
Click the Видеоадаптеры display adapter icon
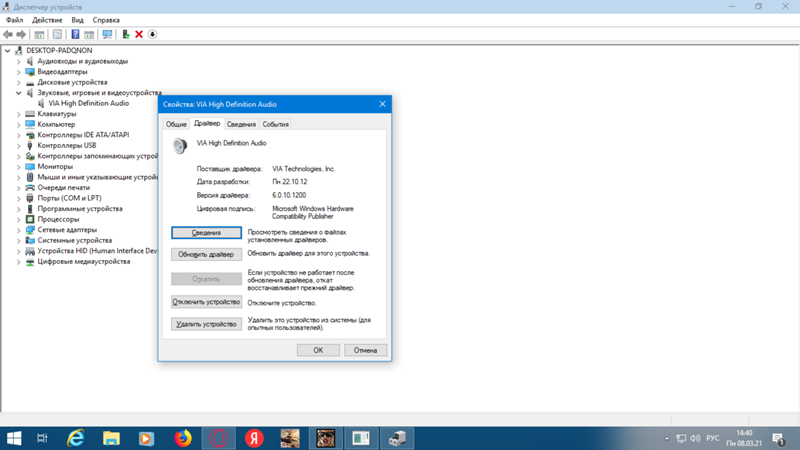coord(30,72)
